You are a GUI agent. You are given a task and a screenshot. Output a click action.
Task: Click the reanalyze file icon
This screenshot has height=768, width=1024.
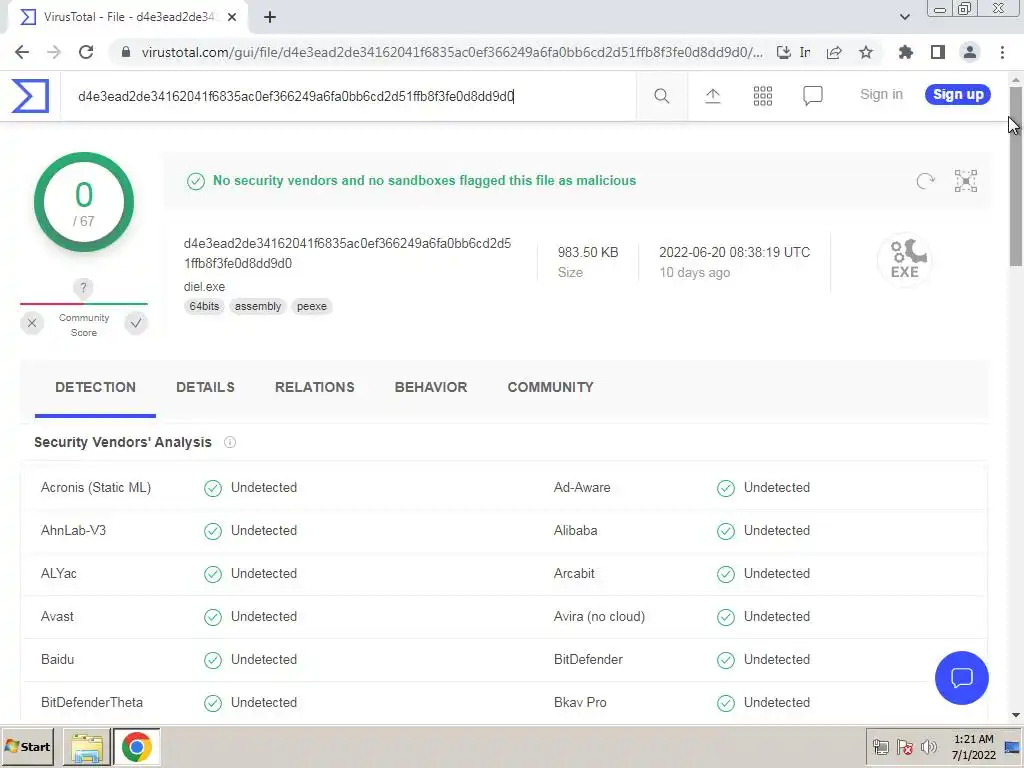(925, 181)
